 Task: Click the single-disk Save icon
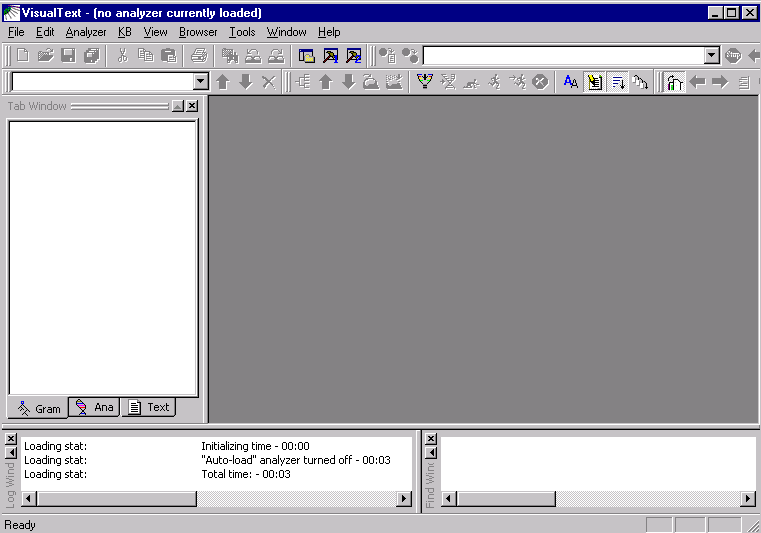68,55
